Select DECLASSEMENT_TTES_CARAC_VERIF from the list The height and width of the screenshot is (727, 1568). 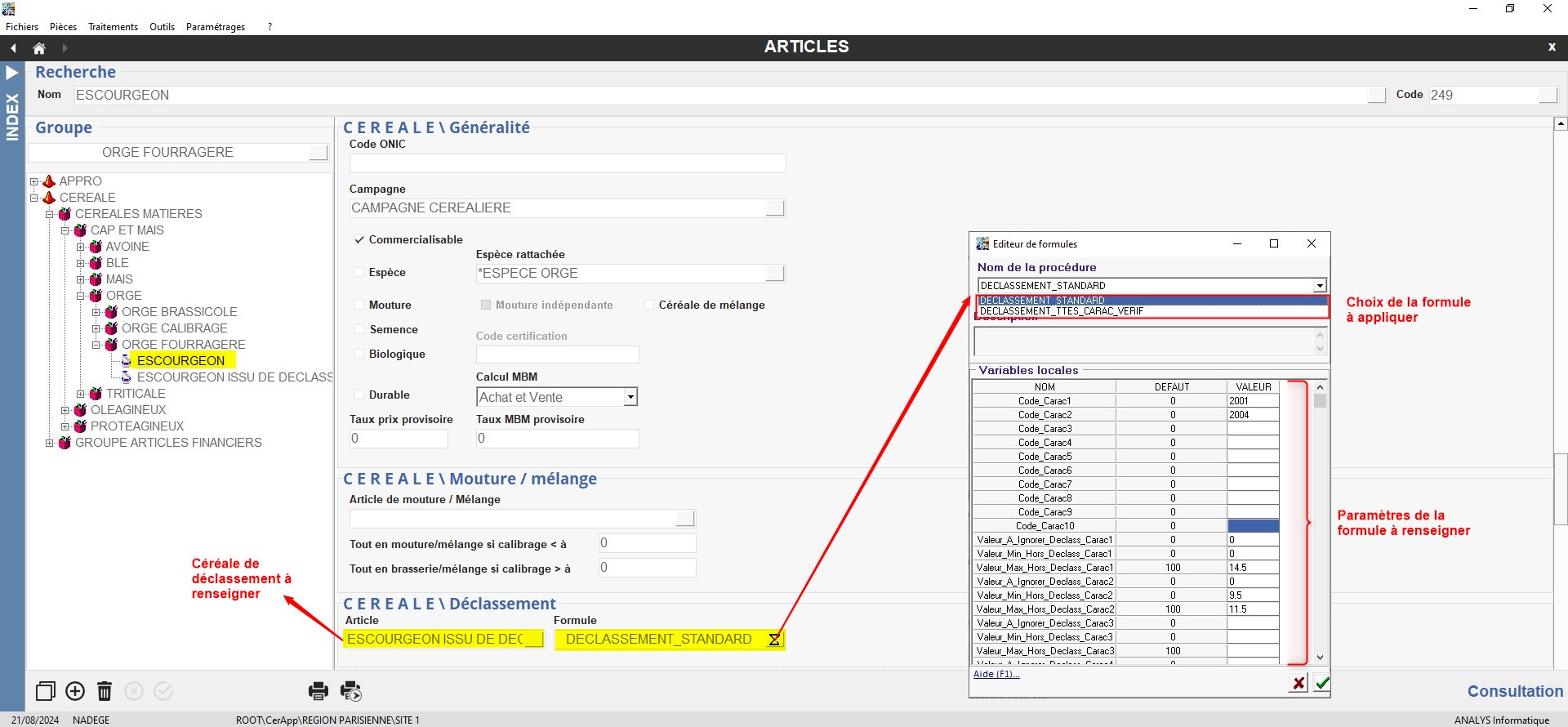coord(1061,311)
